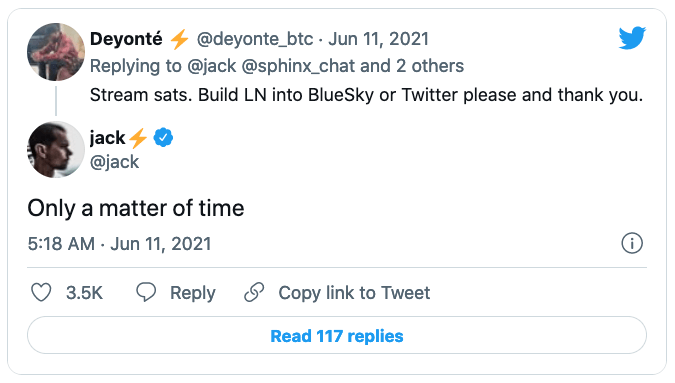Viewport: 675px width, 383px height.
Task: Open Deyonté's profile avatar
Action: coord(56,52)
